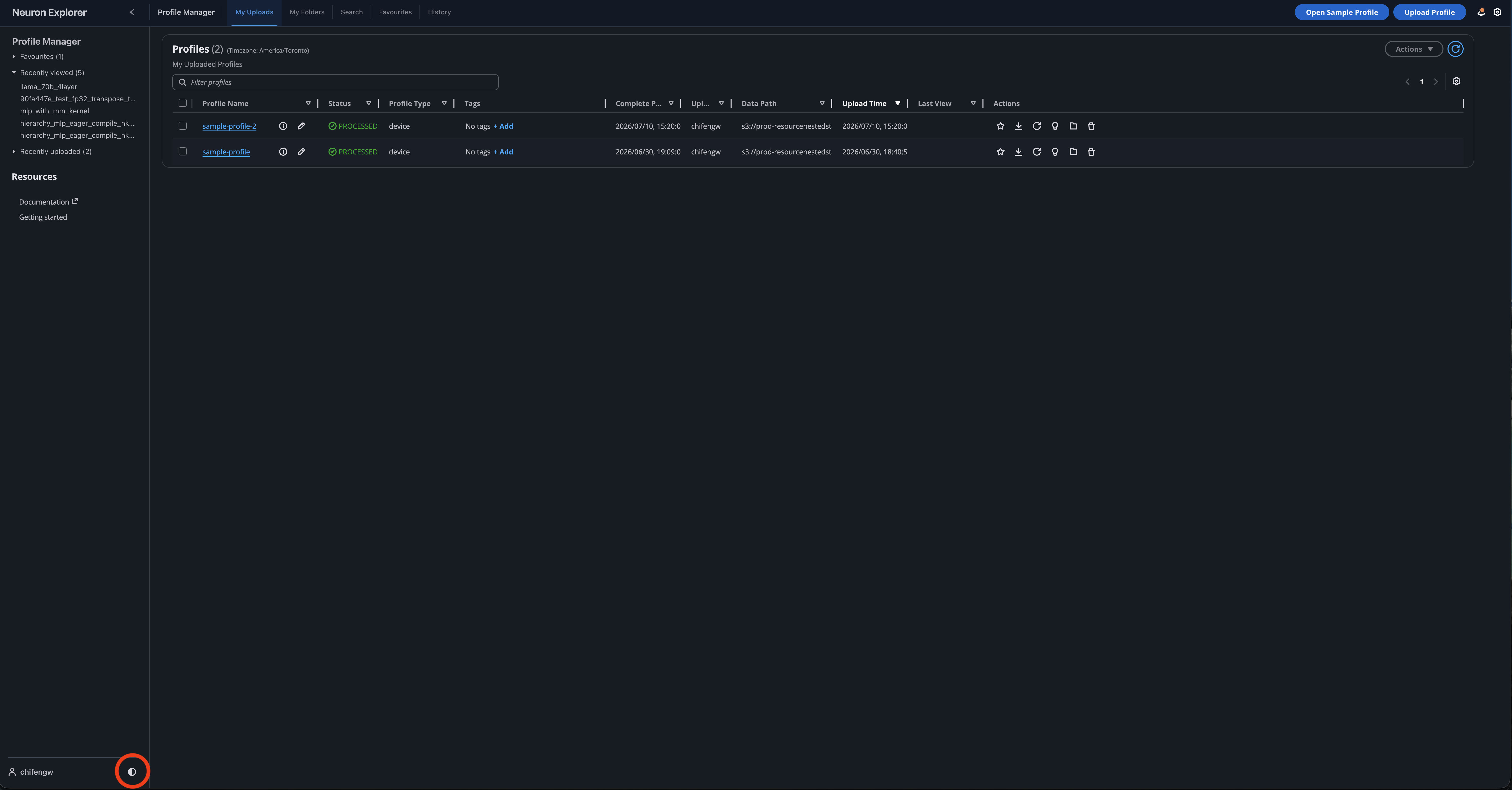
Task: Refresh the profiles list
Action: 1455,49
